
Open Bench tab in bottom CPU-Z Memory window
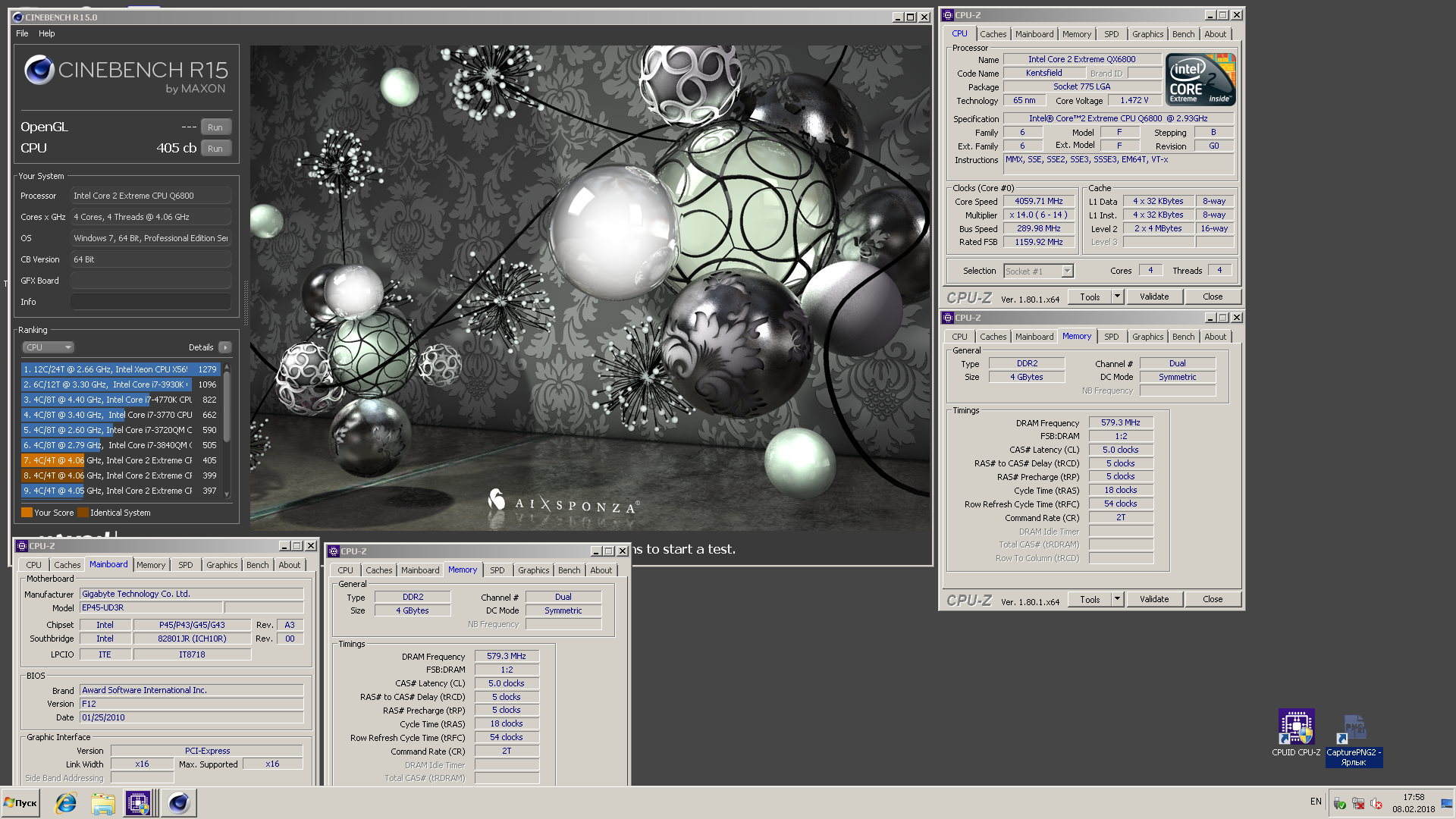pos(569,570)
